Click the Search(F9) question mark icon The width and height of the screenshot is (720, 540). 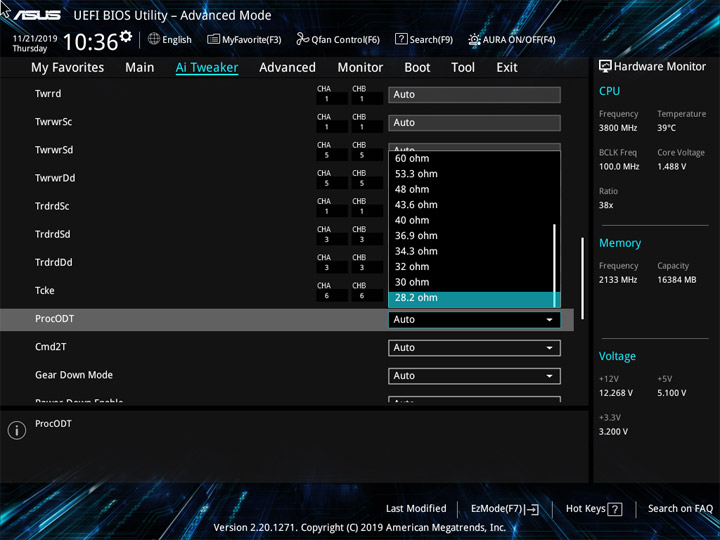coord(401,39)
